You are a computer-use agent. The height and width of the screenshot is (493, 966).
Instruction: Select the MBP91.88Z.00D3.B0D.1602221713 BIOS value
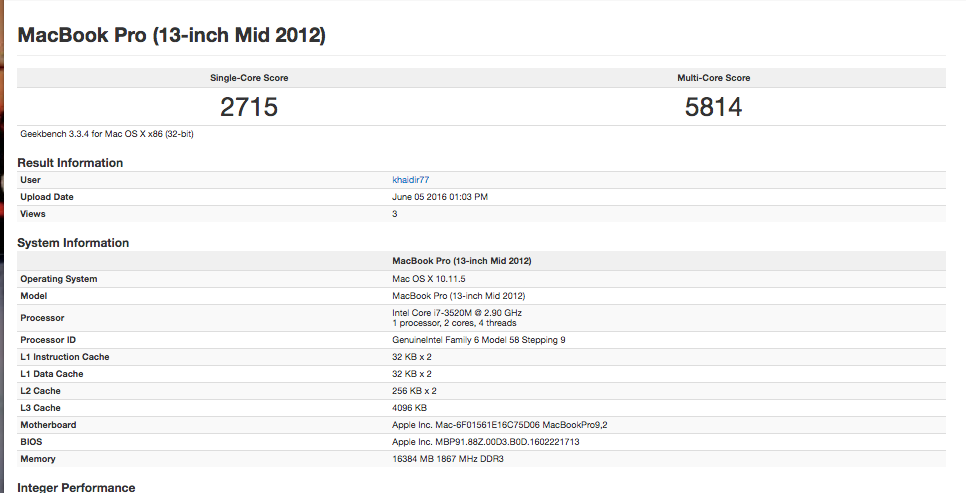(485, 442)
